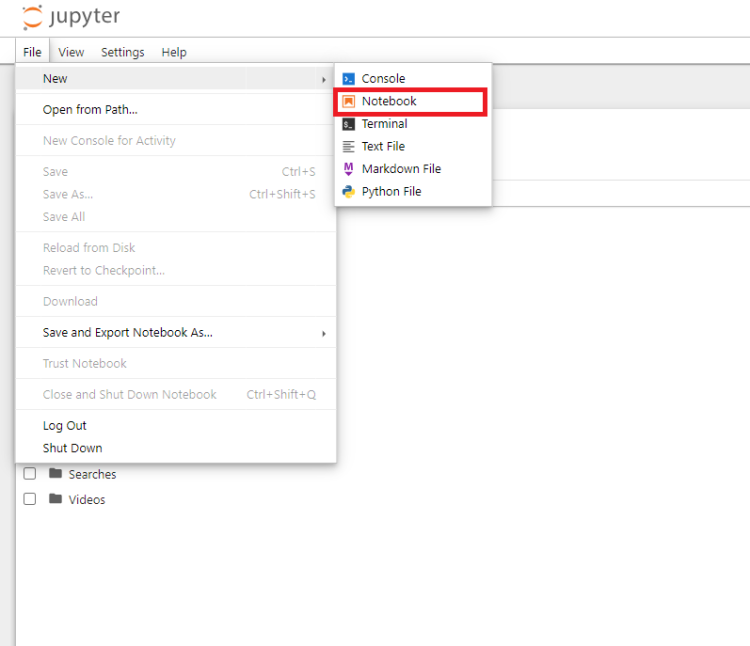Select New Console for Activity
Image resolution: width=750 pixels, height=646 pixels.
(x=176, y=141)
